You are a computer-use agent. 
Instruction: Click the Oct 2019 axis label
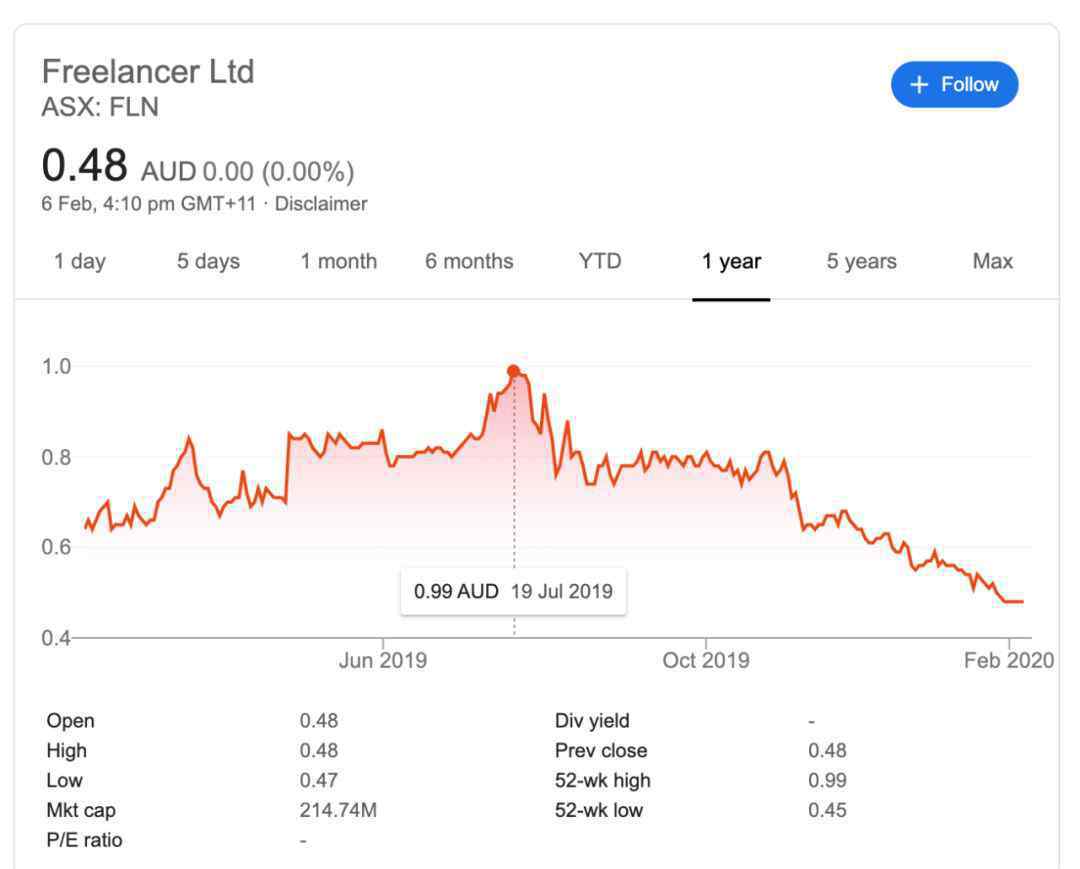(706, 661)
